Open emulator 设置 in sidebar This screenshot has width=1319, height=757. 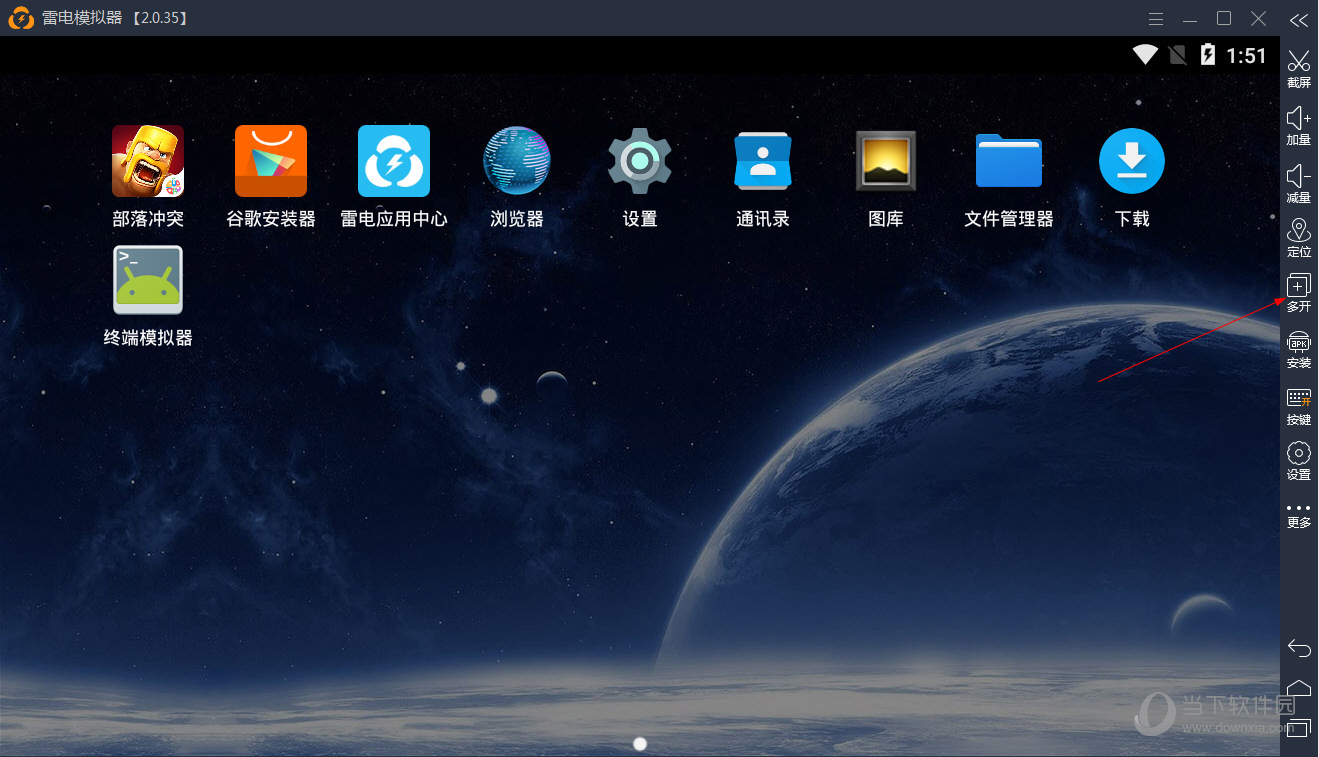1299,461
